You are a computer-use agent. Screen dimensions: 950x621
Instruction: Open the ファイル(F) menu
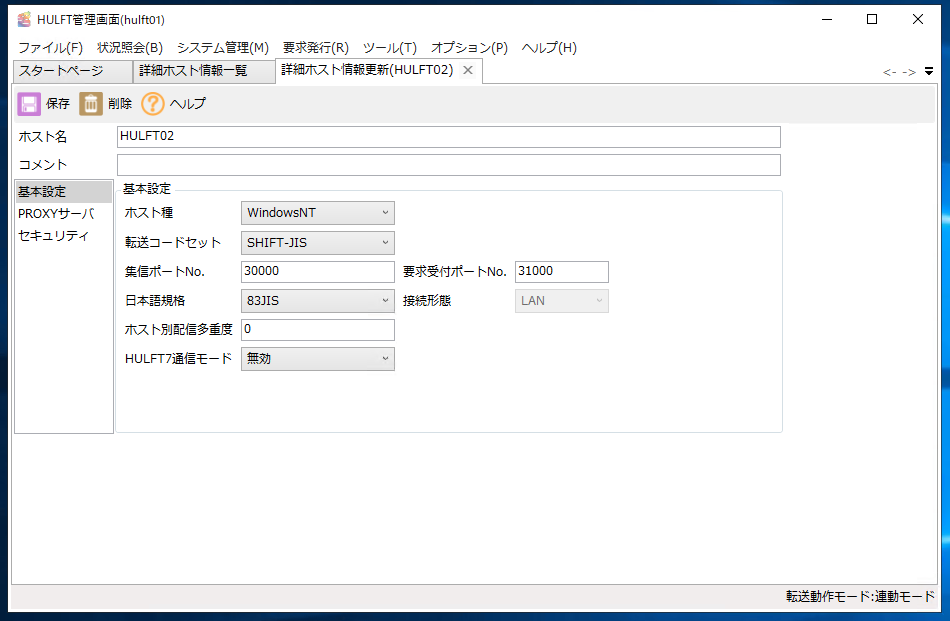pos(50,48)
